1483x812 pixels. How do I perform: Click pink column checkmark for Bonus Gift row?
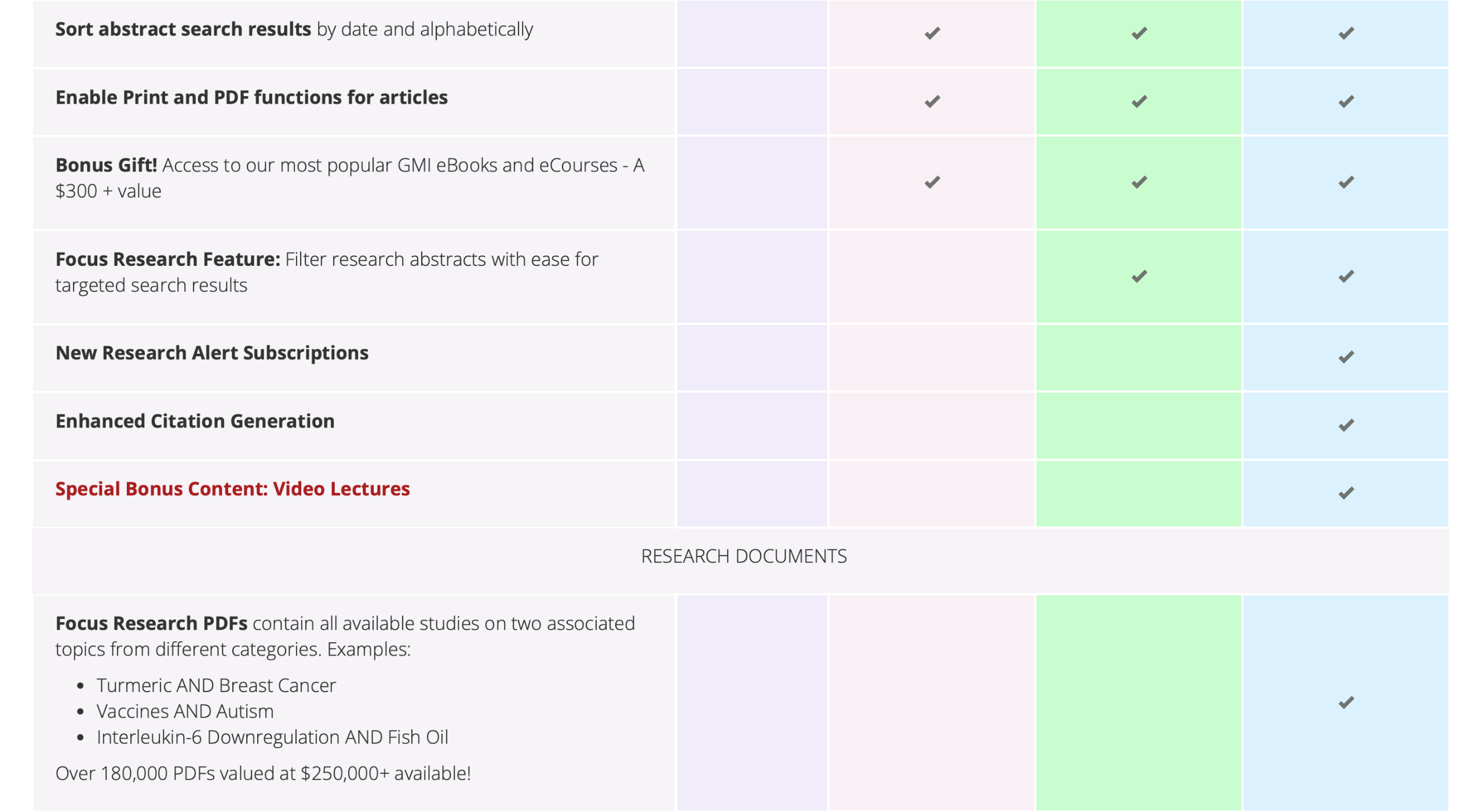[932, 182]
